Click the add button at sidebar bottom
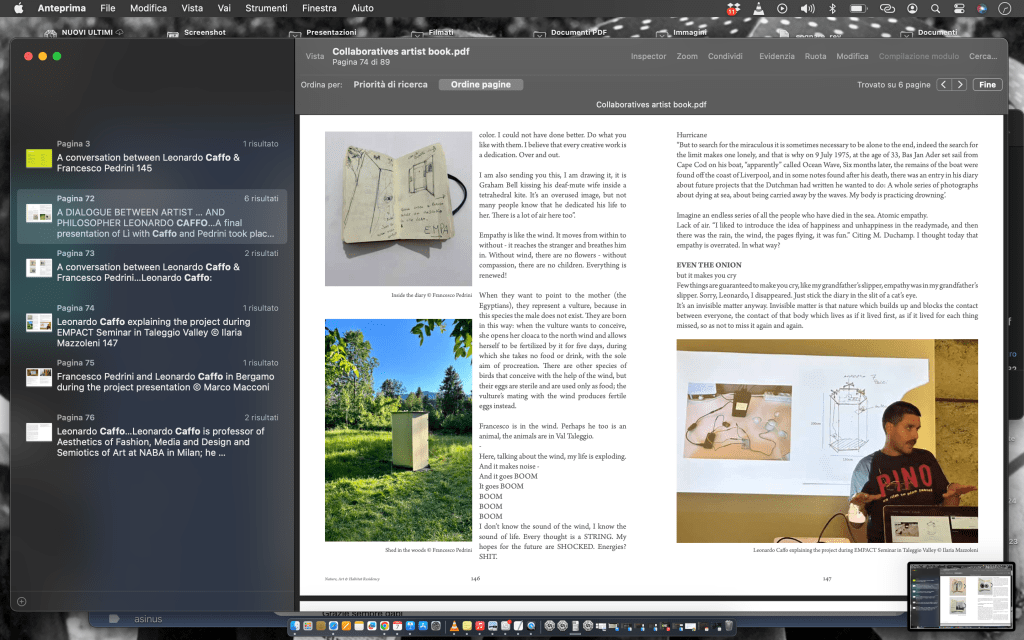This screenshot has width=1024, height=640. tap(22, 601)
